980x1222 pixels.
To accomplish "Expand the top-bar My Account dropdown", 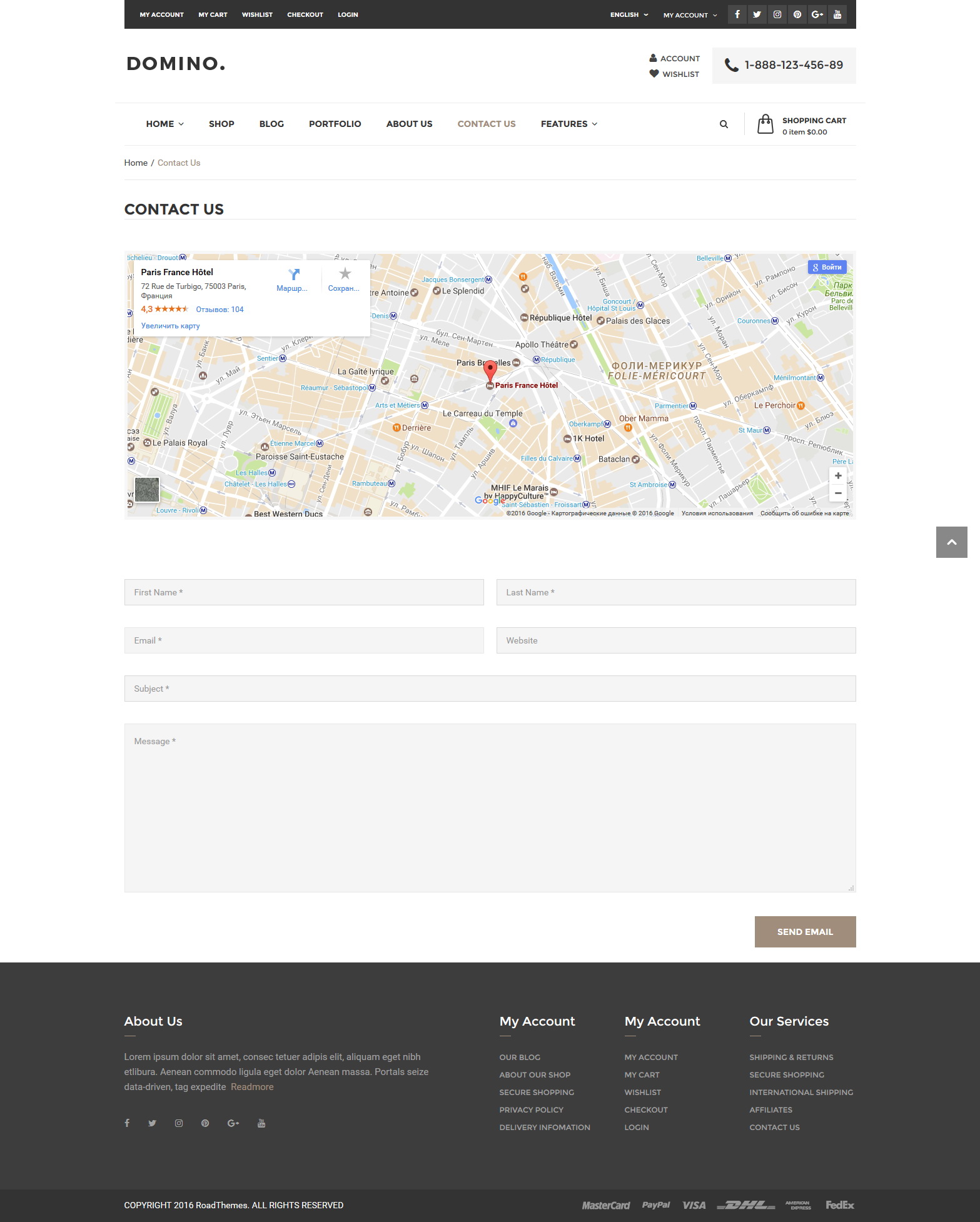I will pyautogui.click(x=690, y=15).
